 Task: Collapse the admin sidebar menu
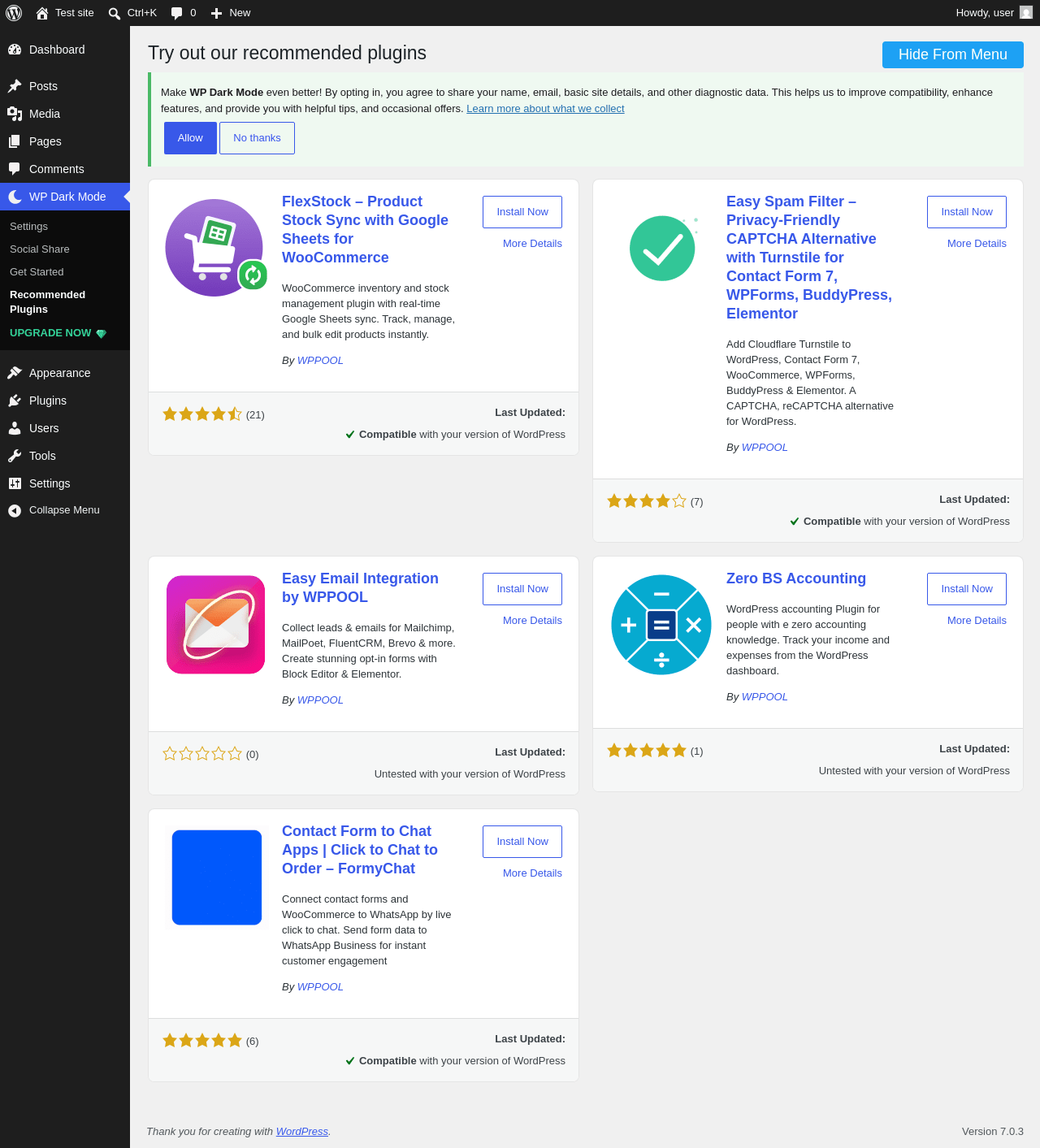[x=65, y=510]
